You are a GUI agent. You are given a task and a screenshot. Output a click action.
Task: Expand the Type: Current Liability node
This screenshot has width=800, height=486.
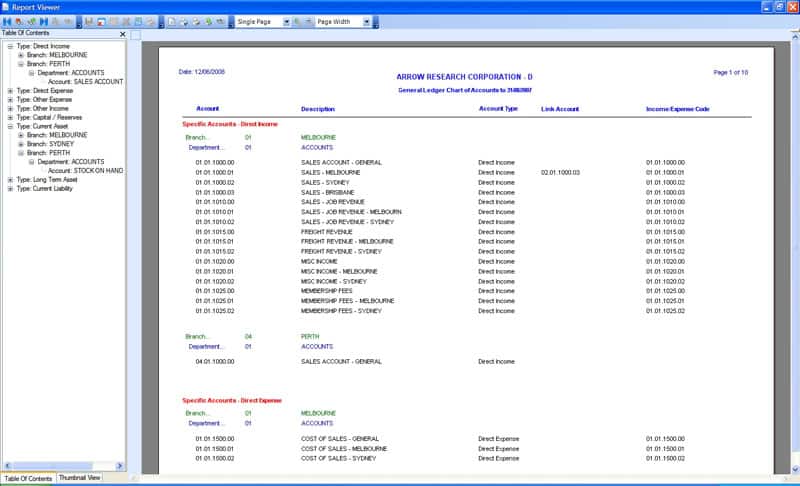point(10,189)
